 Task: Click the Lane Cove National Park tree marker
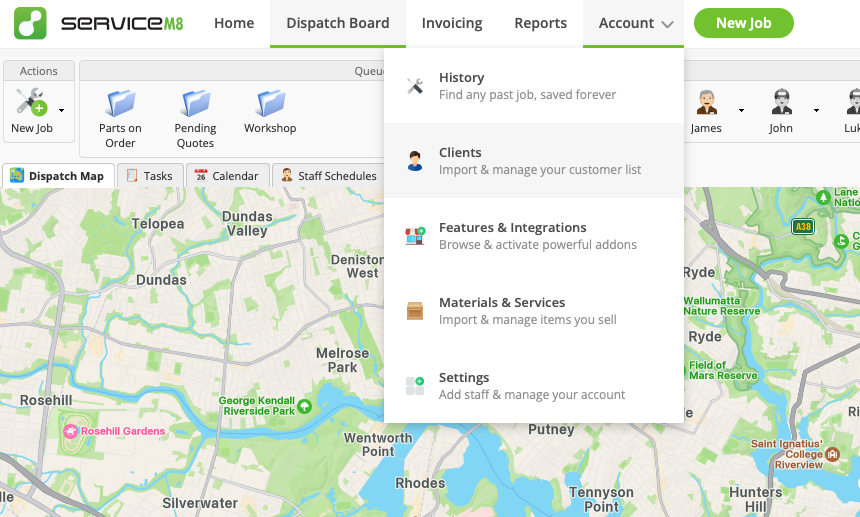823,197
